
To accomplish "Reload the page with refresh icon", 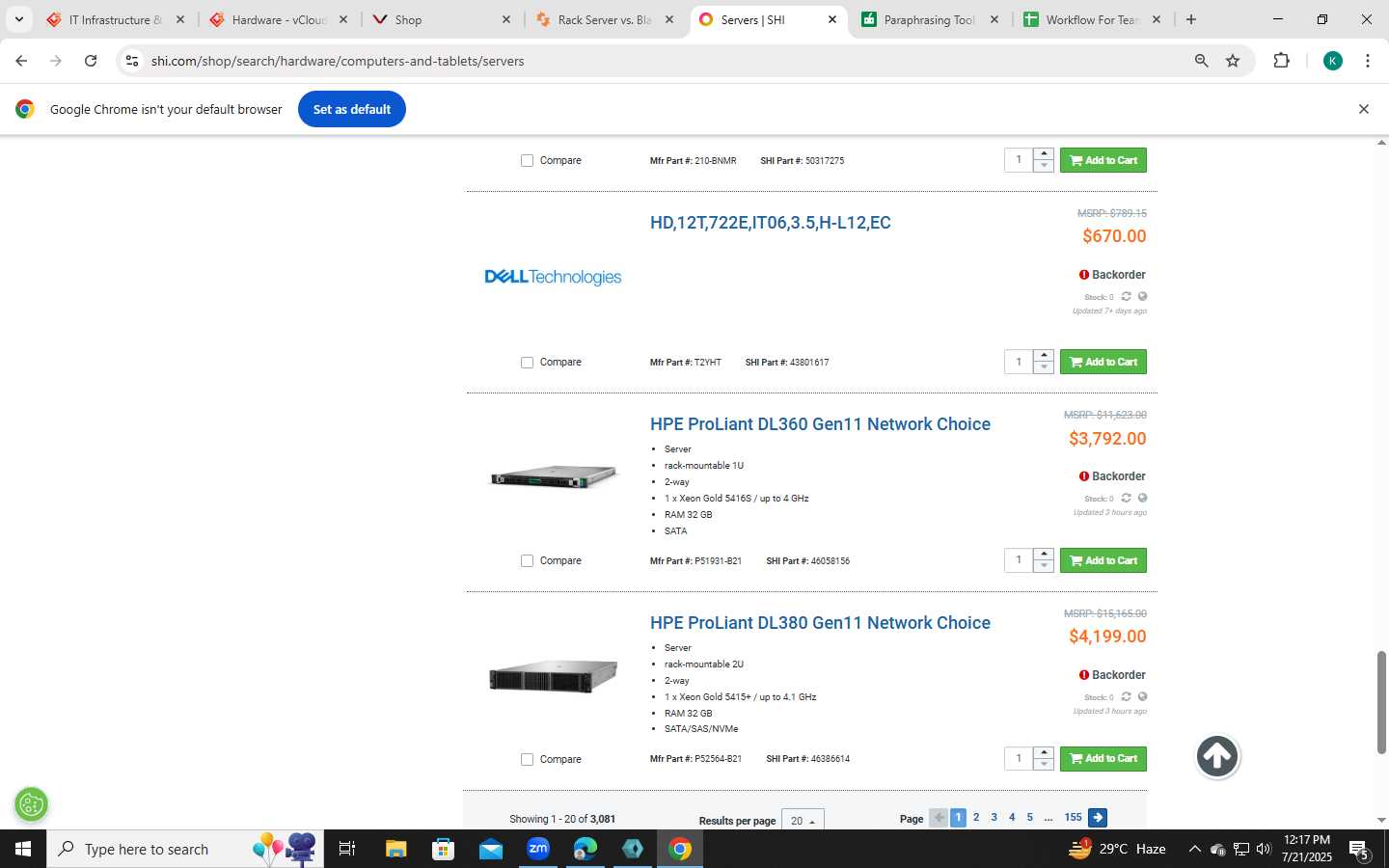I will (91, 61).
